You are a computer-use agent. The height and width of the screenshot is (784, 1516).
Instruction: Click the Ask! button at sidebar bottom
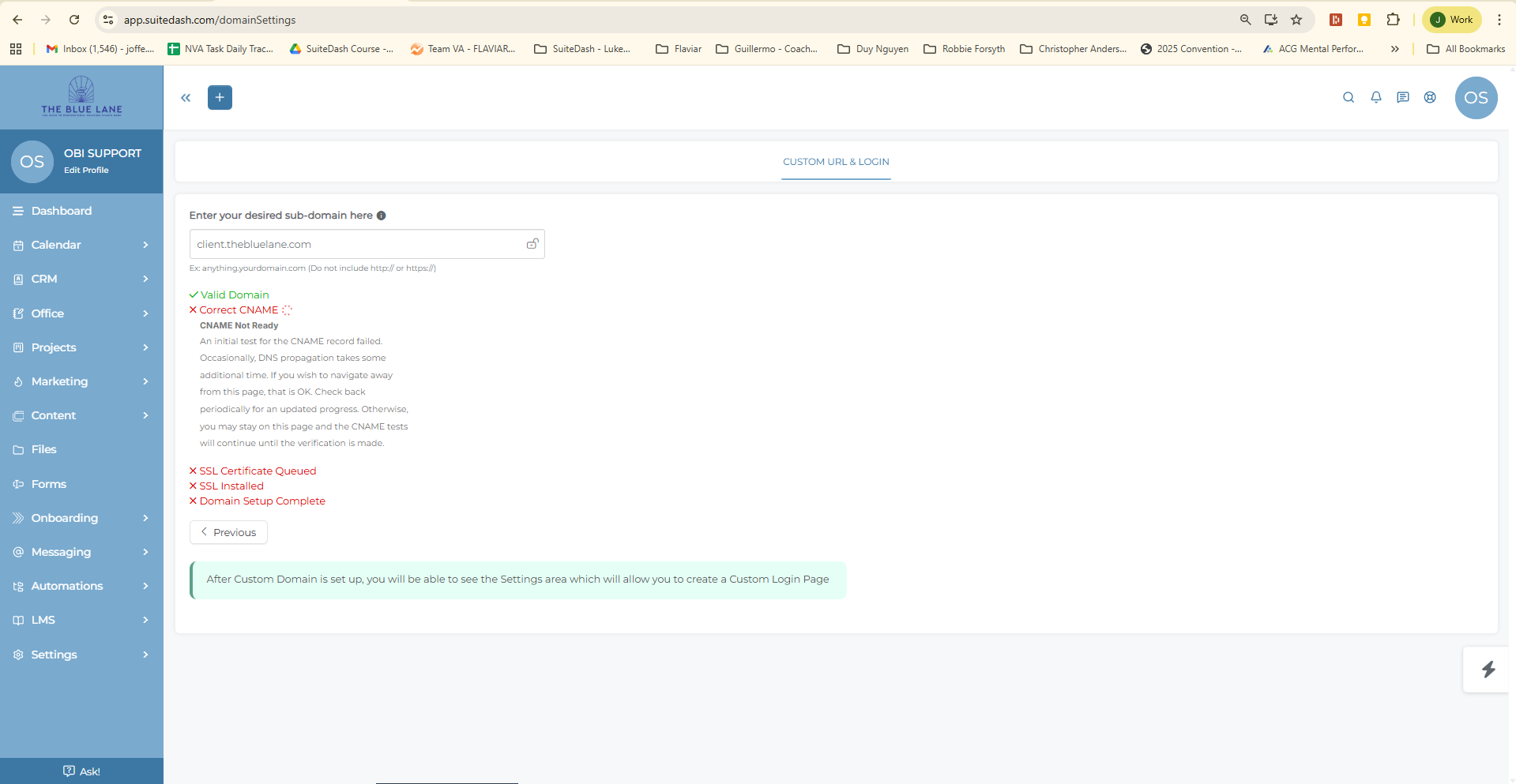click(x=81, y=771)
